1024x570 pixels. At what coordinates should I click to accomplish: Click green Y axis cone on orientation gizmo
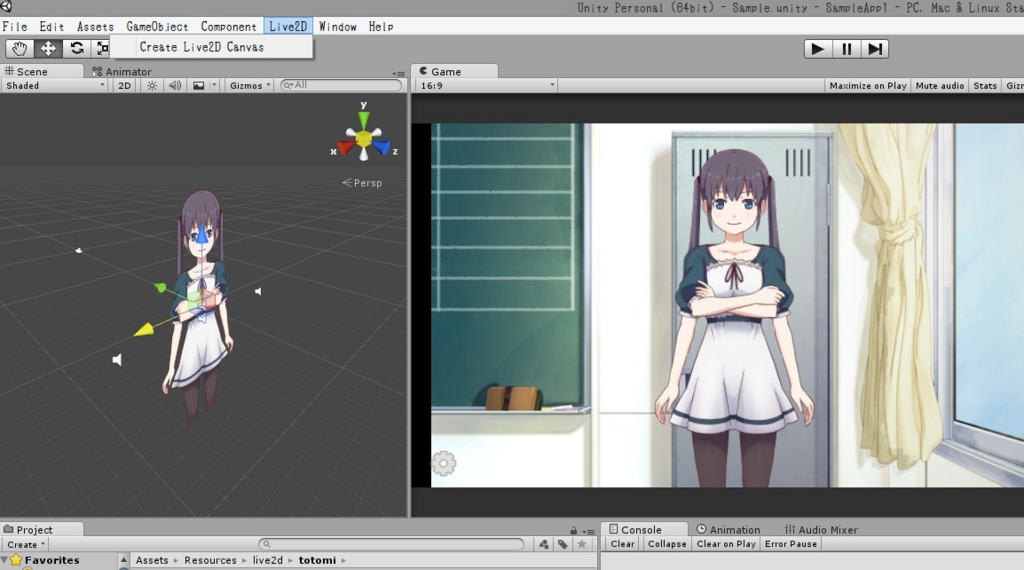364,121
